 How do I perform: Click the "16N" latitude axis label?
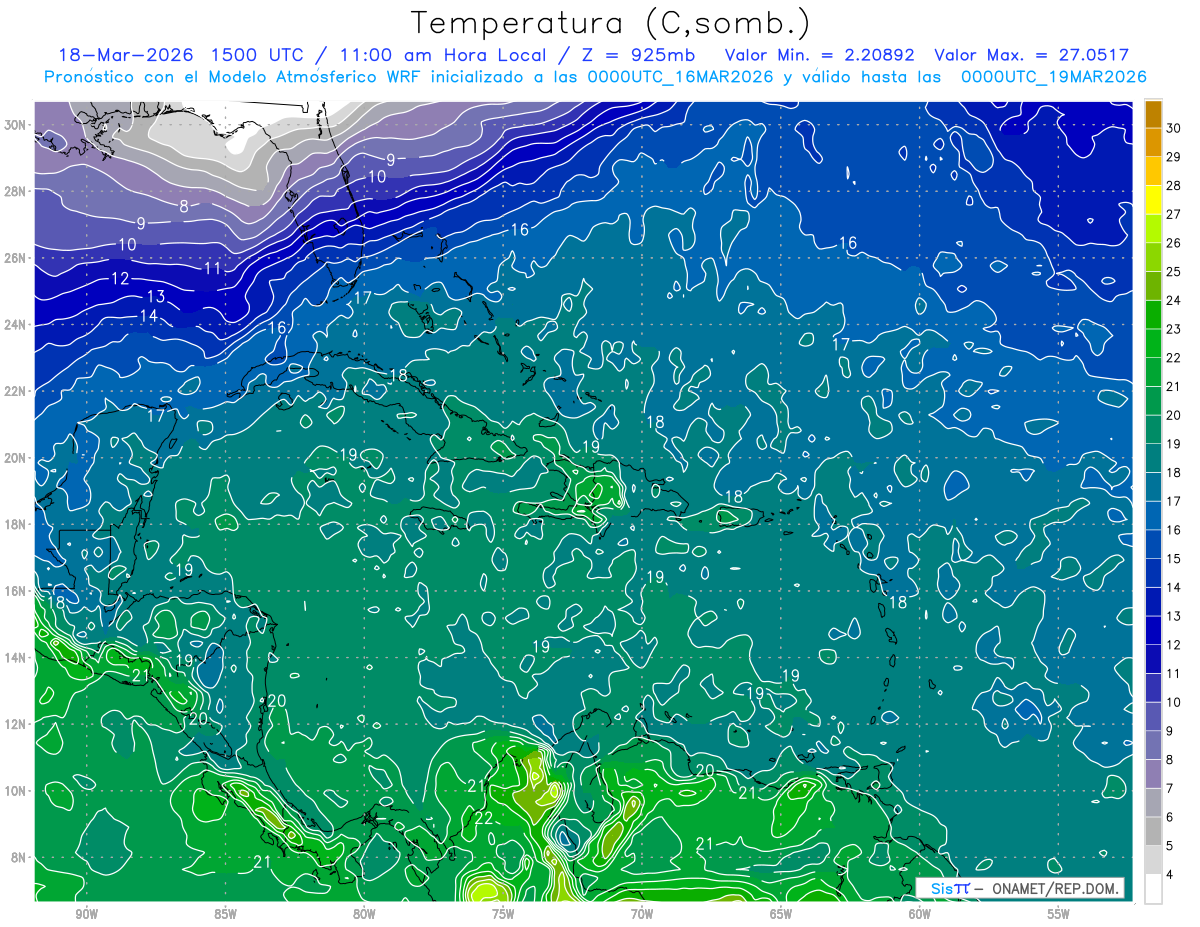17,591
